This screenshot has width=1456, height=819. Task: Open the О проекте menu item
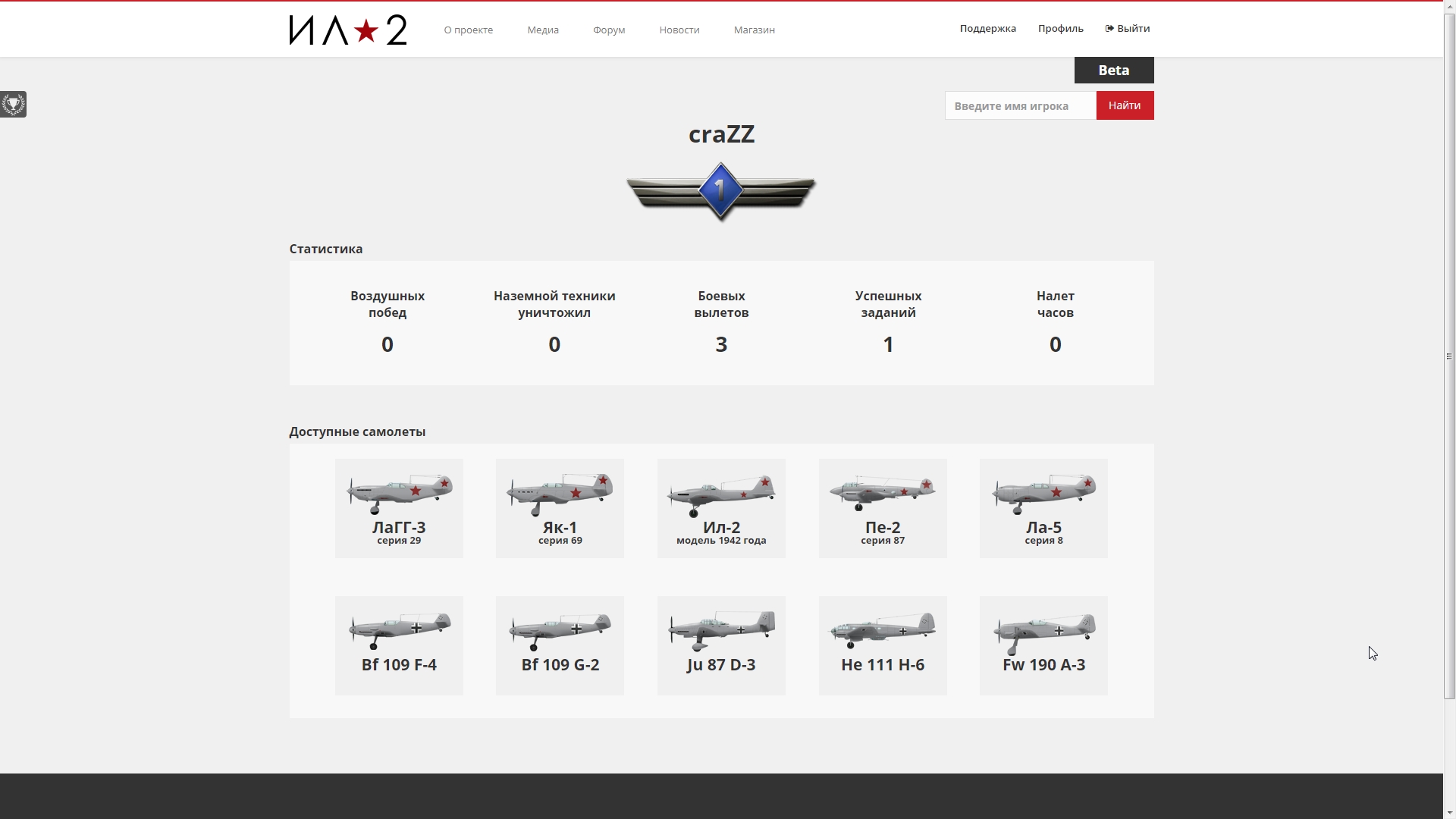[468, 30]
